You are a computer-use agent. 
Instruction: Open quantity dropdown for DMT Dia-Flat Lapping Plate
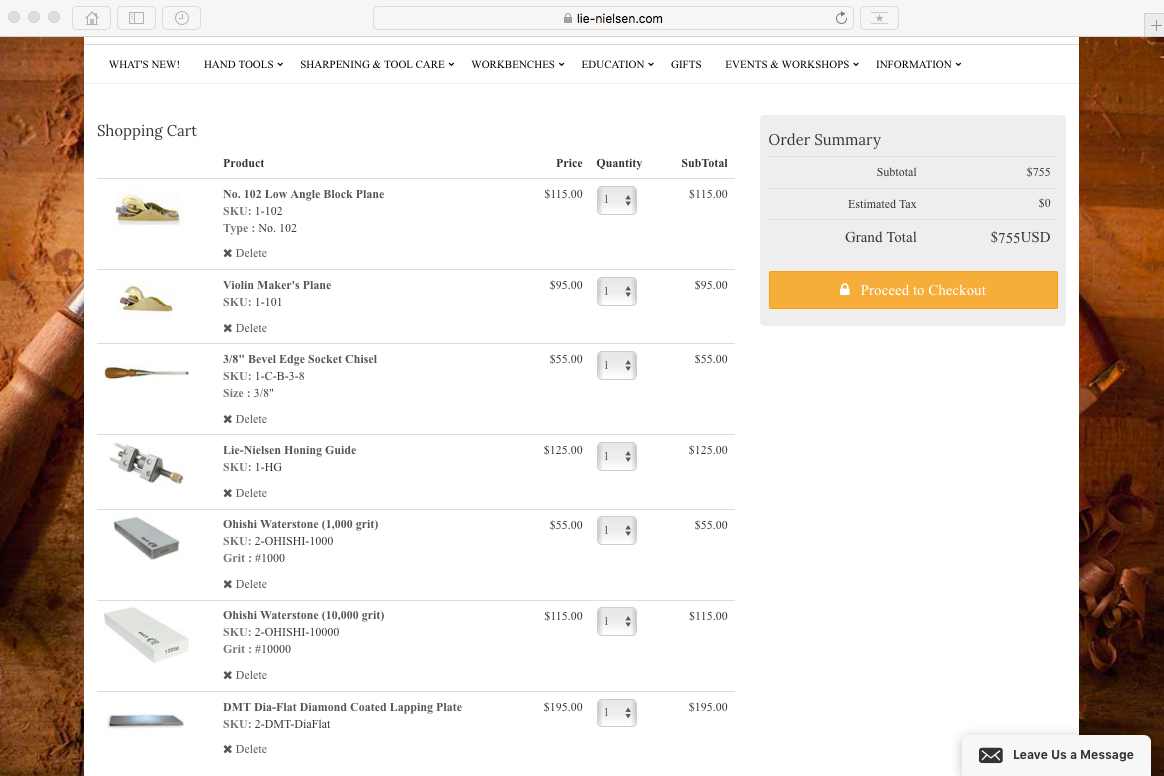point(617,713)
